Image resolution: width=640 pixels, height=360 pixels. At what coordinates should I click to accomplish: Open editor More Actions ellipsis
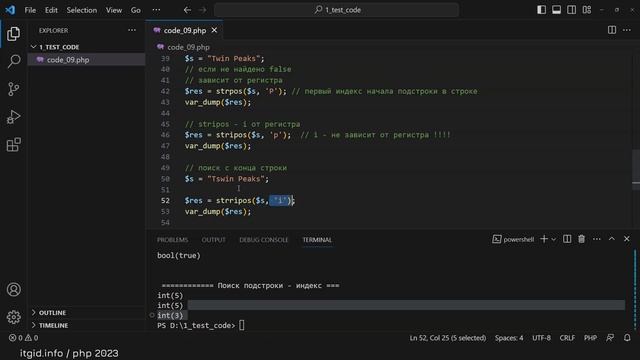pyautogui.click(x=627, y=30)
